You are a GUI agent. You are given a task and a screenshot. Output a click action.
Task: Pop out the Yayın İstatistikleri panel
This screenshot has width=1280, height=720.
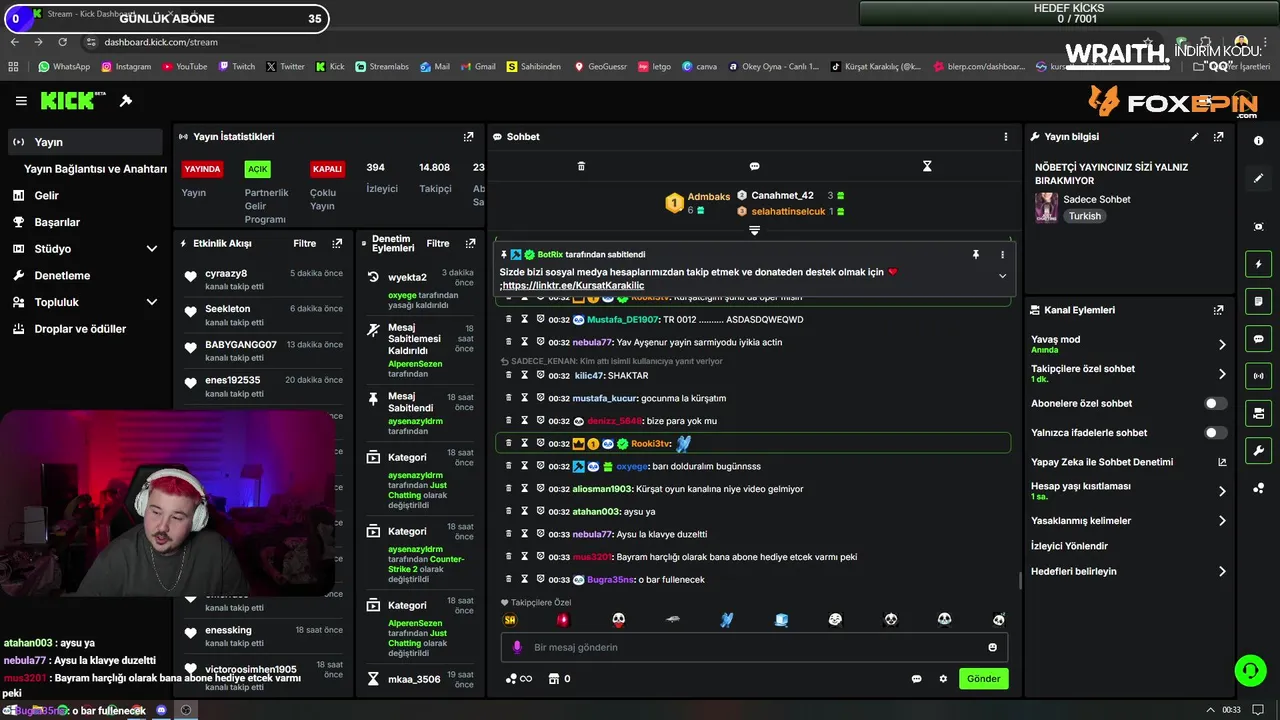tap(468, 137)
